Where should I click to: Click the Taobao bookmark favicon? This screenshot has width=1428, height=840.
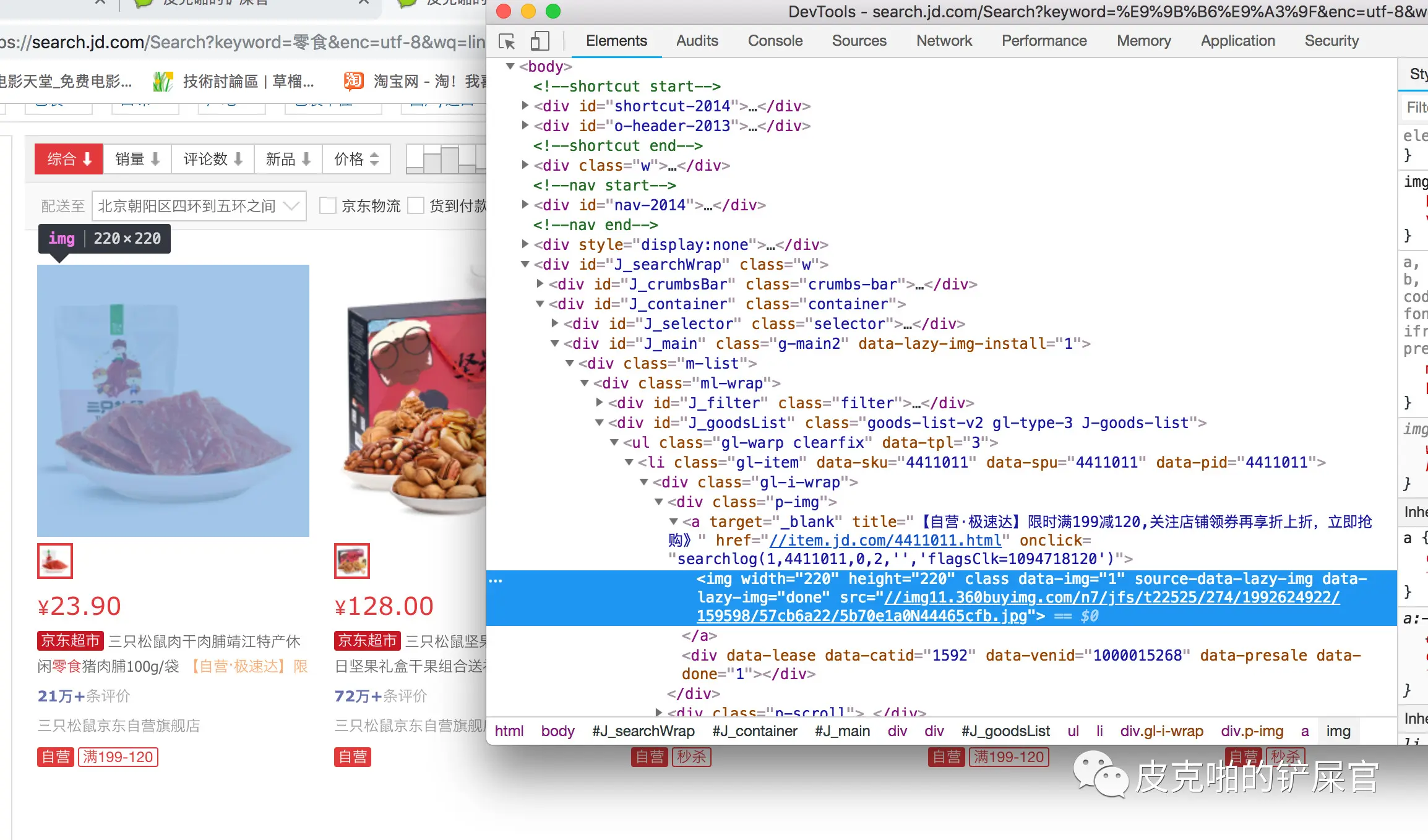(x=353, y=81)
